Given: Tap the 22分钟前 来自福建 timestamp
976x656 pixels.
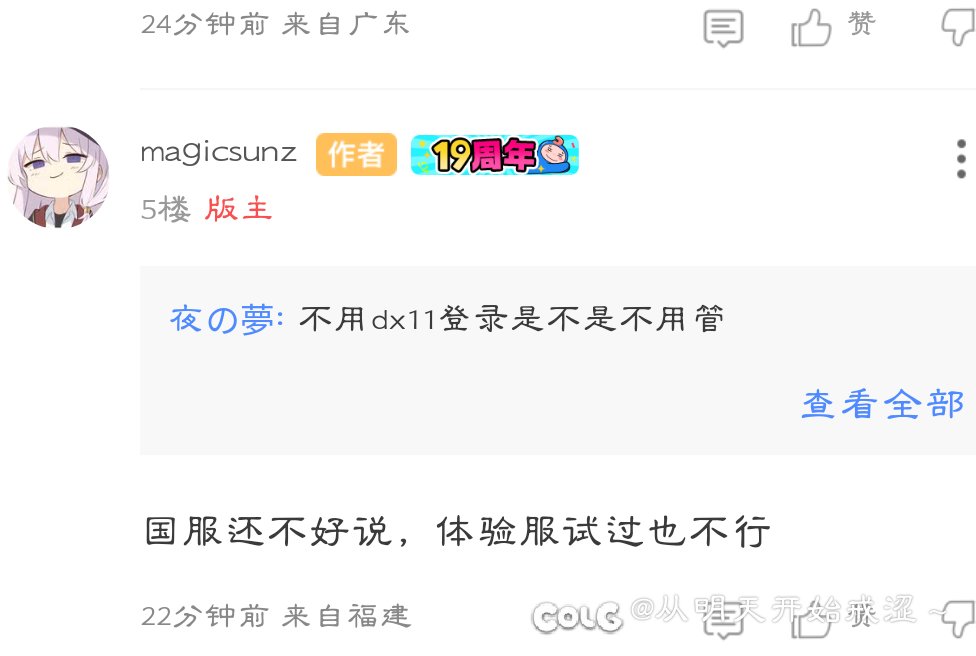Looking at the screenshot, I should coord(275,617).
